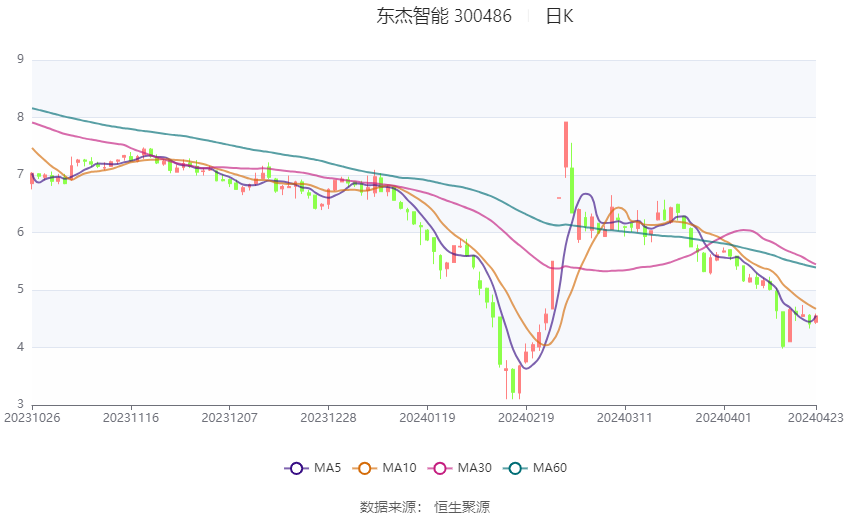Click x-axis date label 20231116

click(131, 418)
